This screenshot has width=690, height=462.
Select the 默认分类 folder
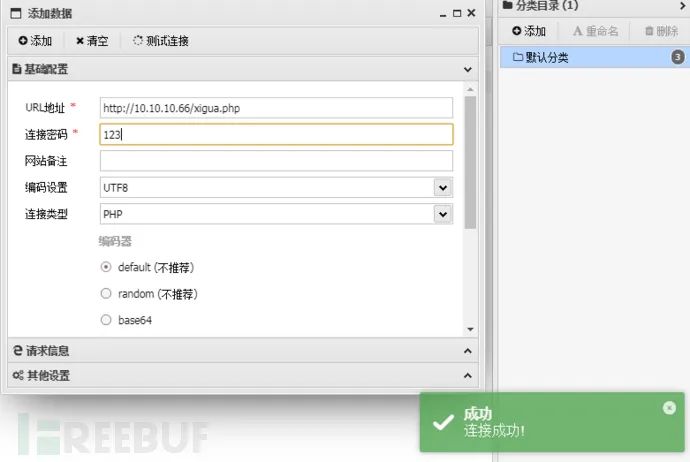(x=595, y=57)
